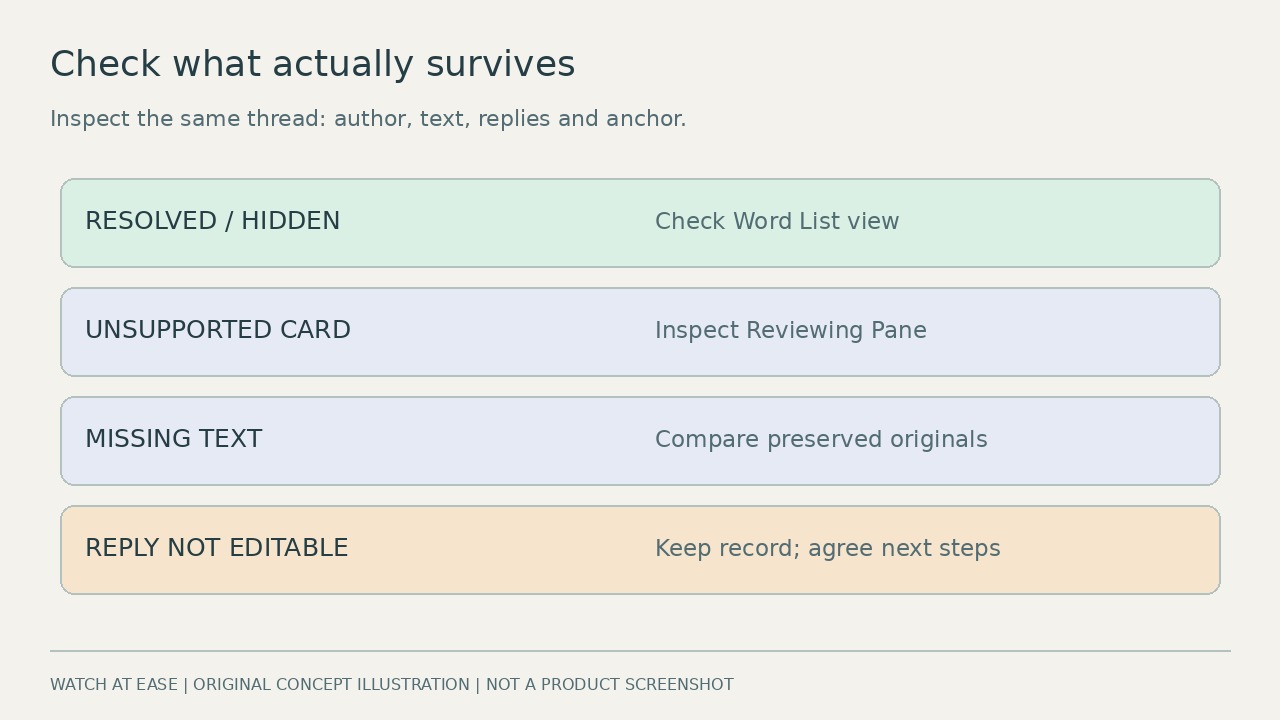Click 'ORIGINAL CONCEPT ILLUSTRATION' footer text
This screenshot has width=1280, height=720.
point(331,685)
